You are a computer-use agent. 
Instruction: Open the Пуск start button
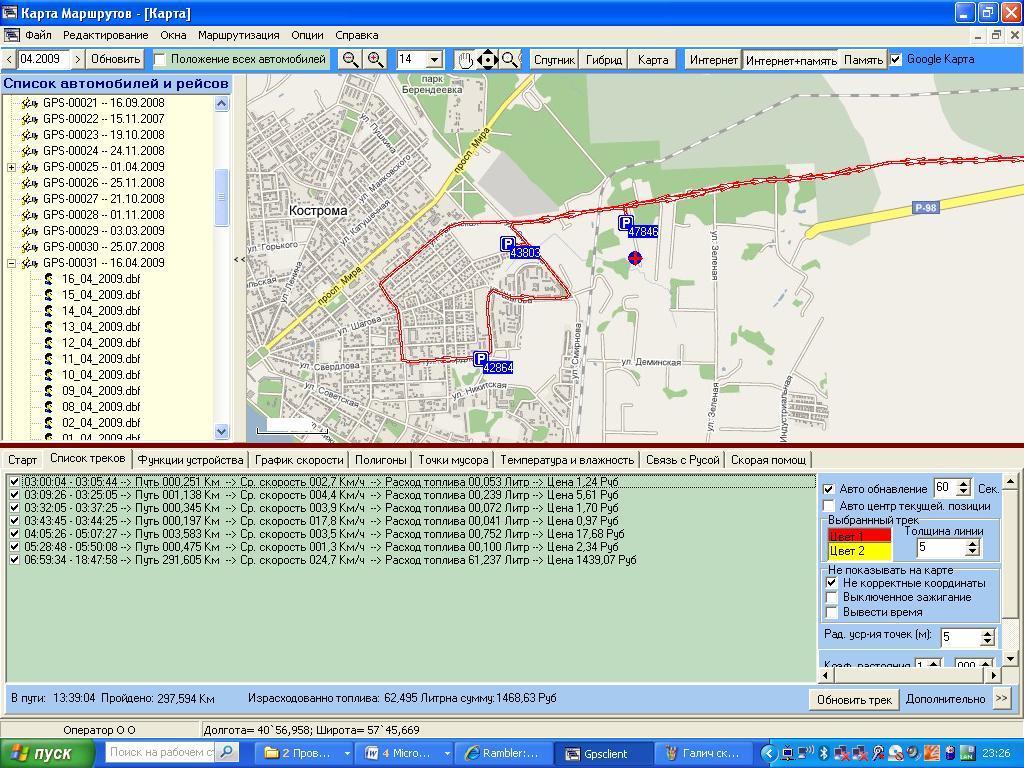pos(47,754)
